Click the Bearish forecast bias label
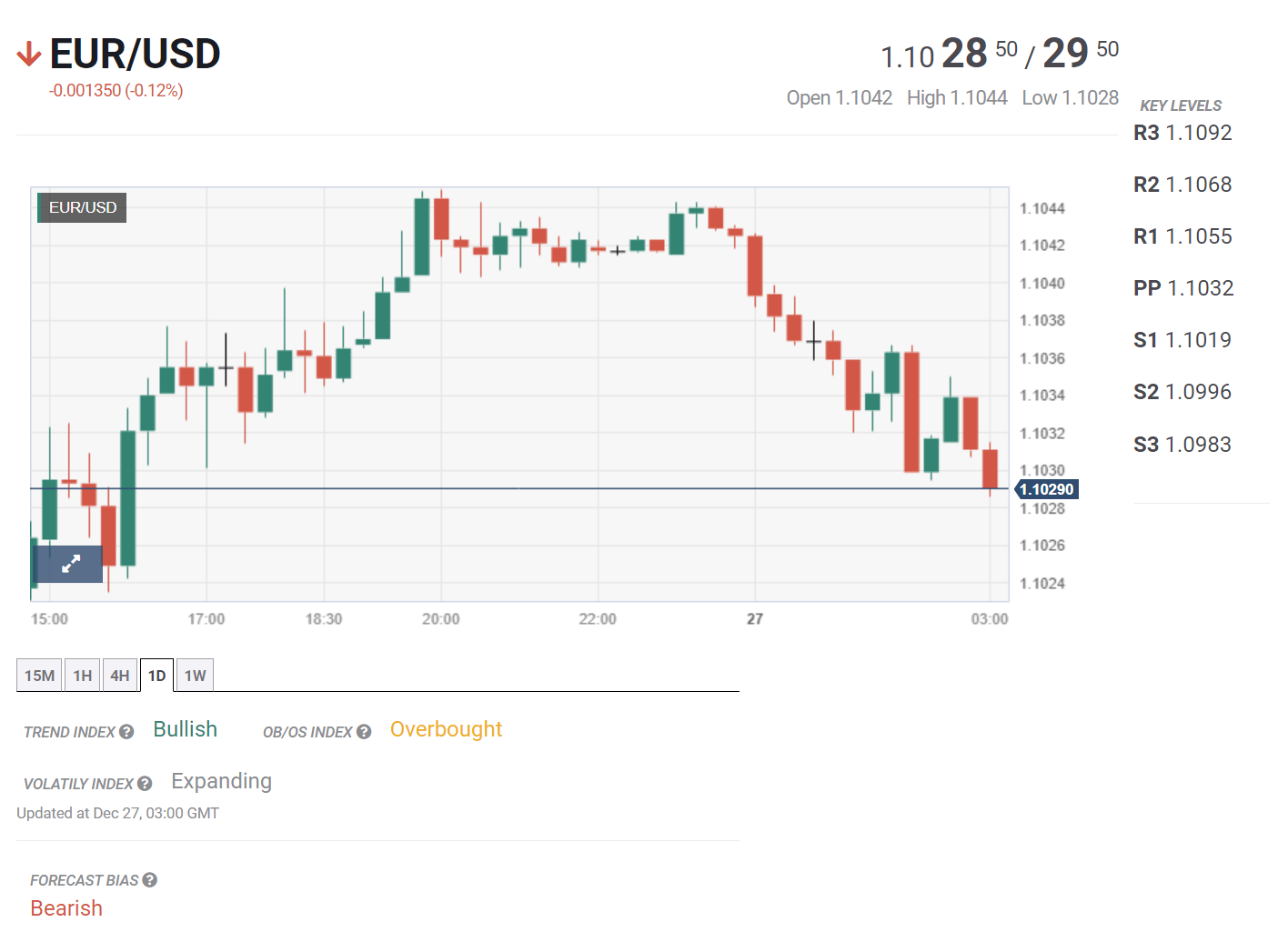The width and height of the screenshot is (1278, 952). point(66,908)
